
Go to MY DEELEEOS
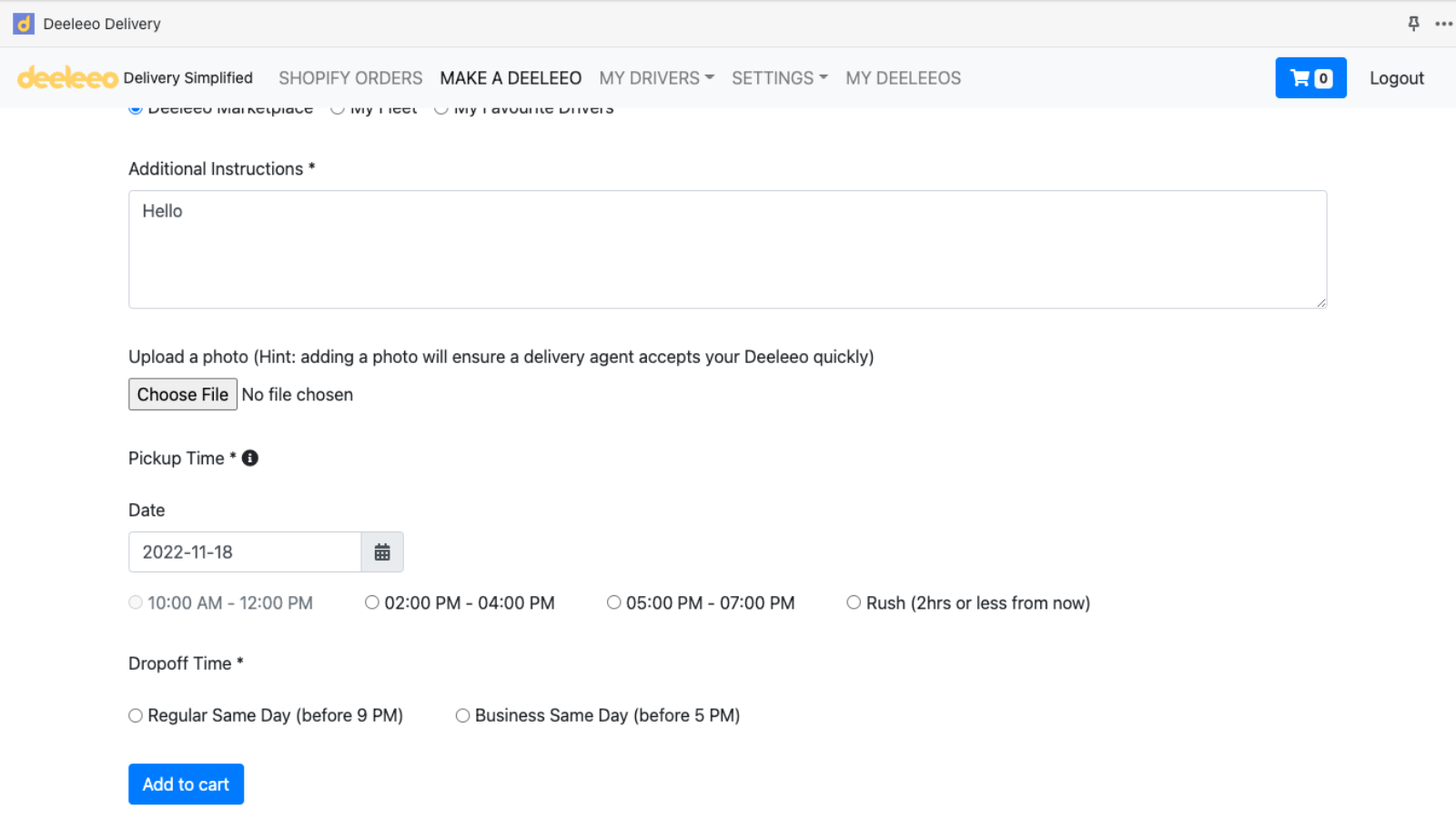pos(904,78)
